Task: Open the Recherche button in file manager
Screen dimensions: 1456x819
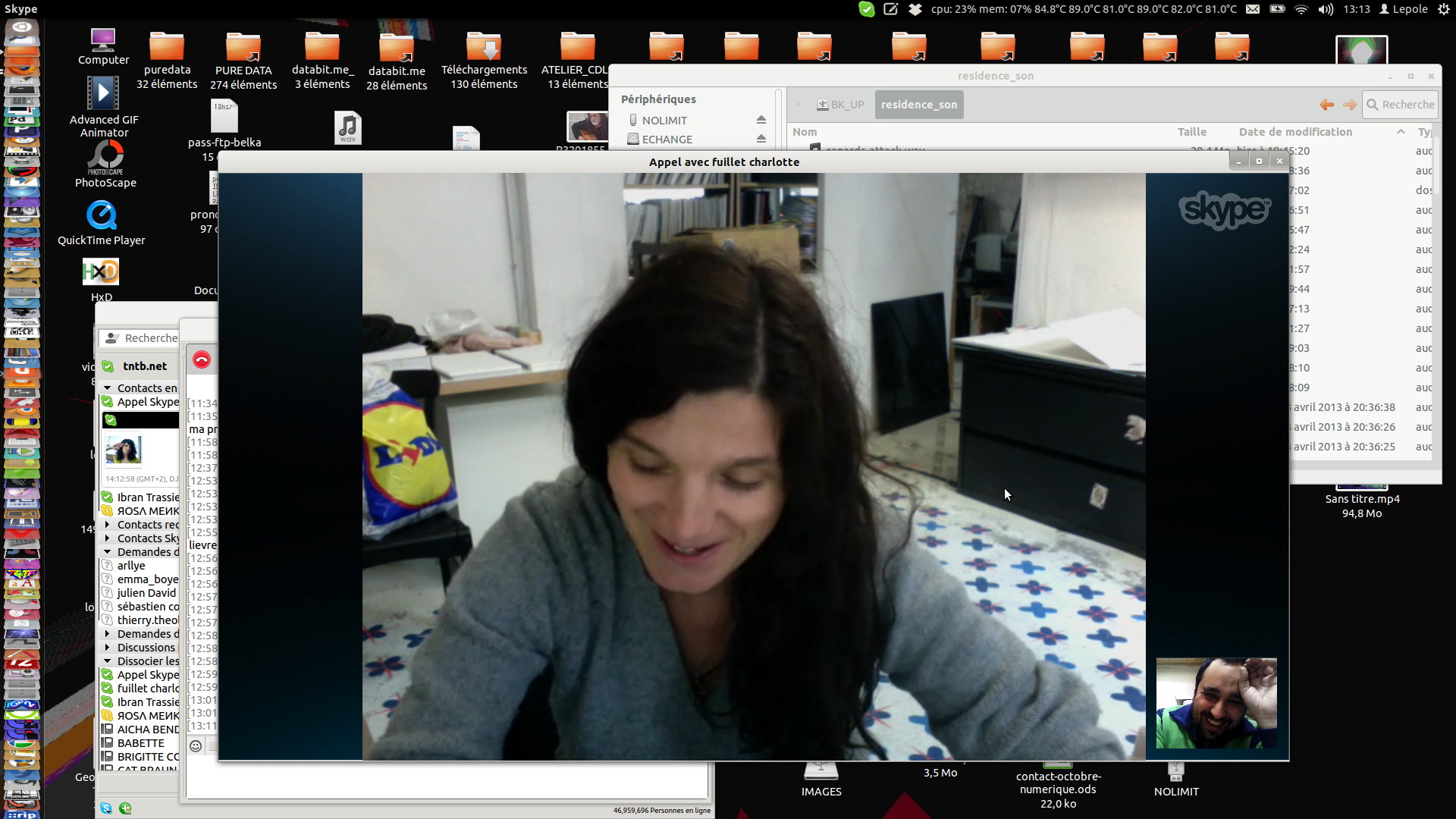Action: (1400, 105)
